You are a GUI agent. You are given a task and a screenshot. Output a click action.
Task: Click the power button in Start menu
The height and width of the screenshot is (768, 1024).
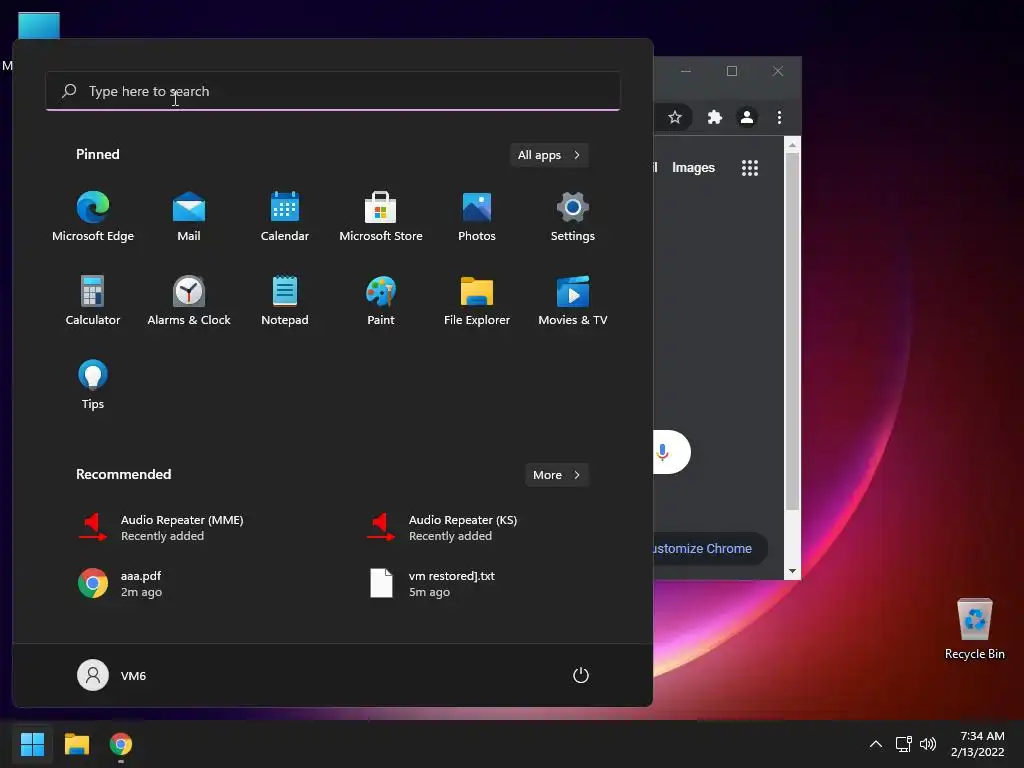pos(581,675)
